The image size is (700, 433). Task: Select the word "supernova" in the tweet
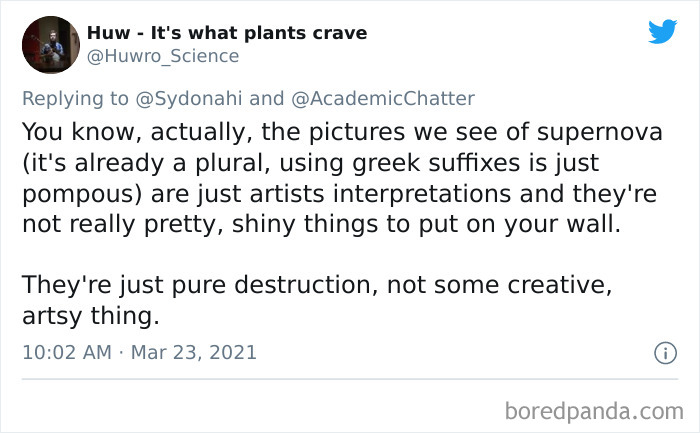(x=600, y=133)
